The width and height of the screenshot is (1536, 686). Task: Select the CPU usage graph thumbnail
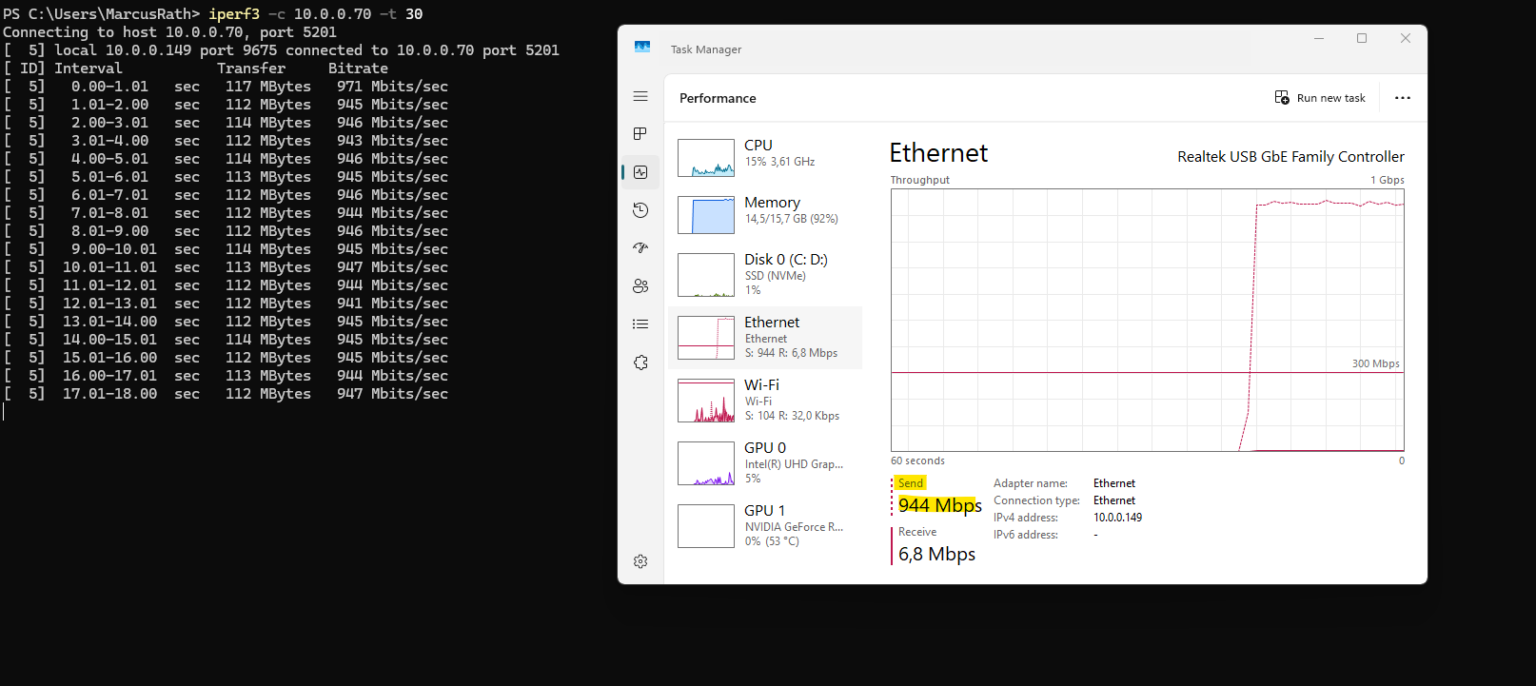[705, 157]
